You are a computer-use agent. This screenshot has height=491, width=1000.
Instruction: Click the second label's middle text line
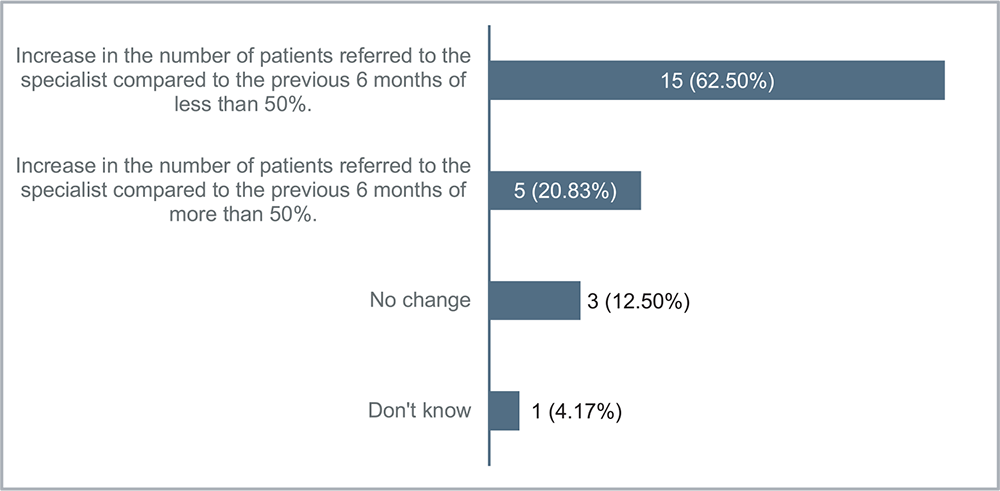coord(242,191)
